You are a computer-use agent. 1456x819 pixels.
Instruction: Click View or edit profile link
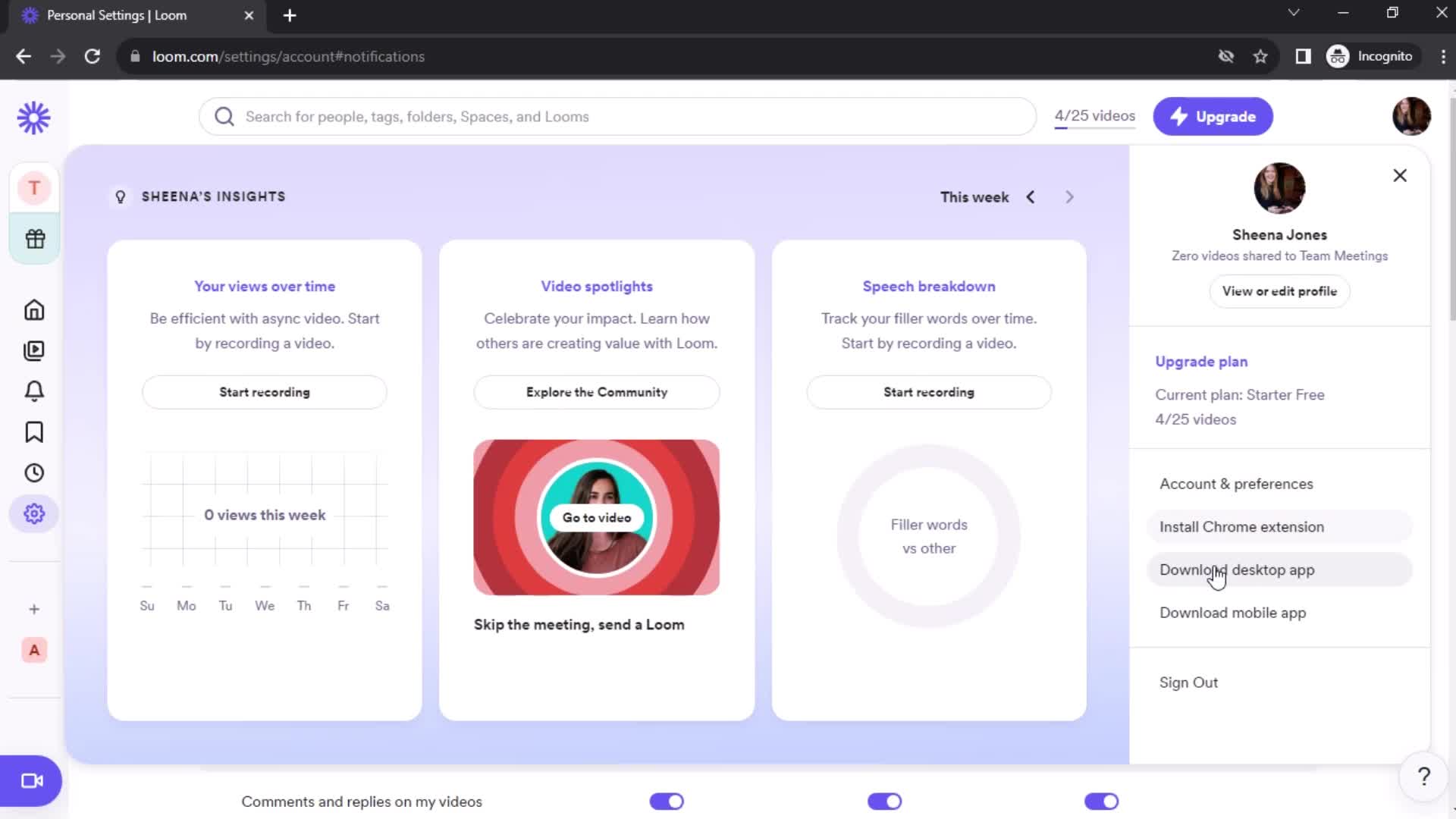pyautogui.click(x=1280, y=291)
